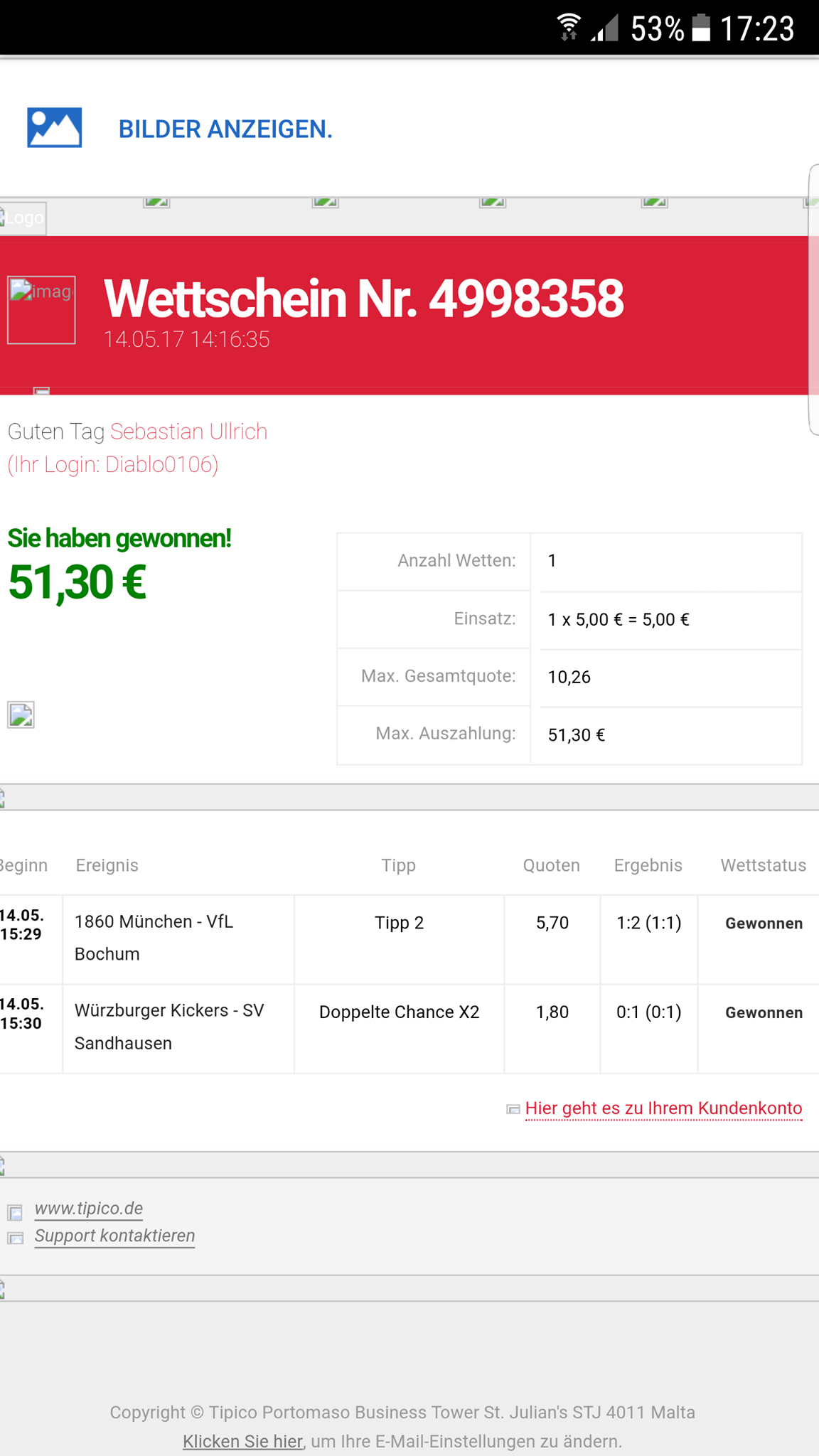Tap small icon before Kundenkonto link
The image size is (819, 1456).
click(x=513, y=1109)
